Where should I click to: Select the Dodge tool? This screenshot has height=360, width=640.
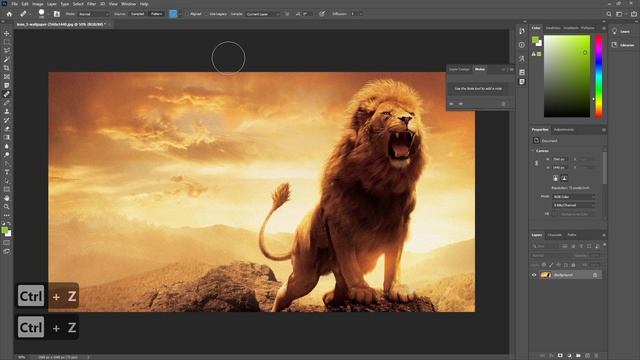(x=7, y=155)
